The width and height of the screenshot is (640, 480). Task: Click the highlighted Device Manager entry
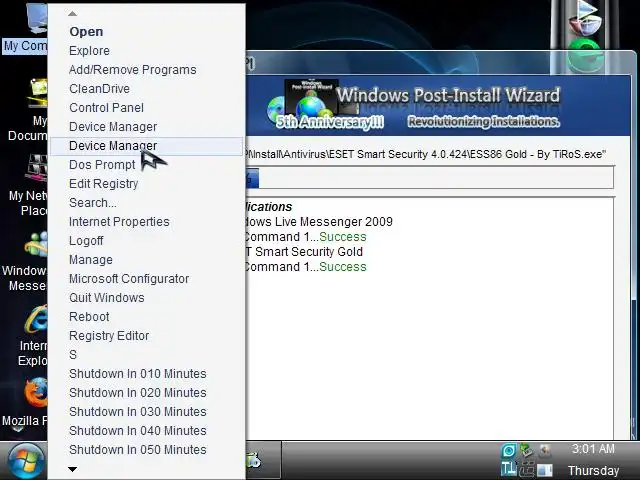tap(147, 146)
